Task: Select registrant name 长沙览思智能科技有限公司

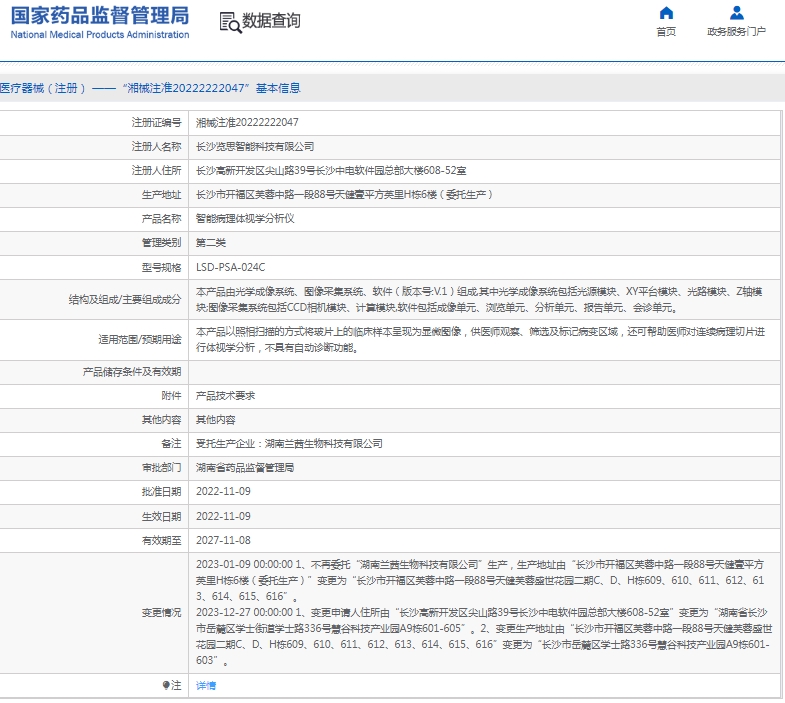Action: click(x=255, y=147)
